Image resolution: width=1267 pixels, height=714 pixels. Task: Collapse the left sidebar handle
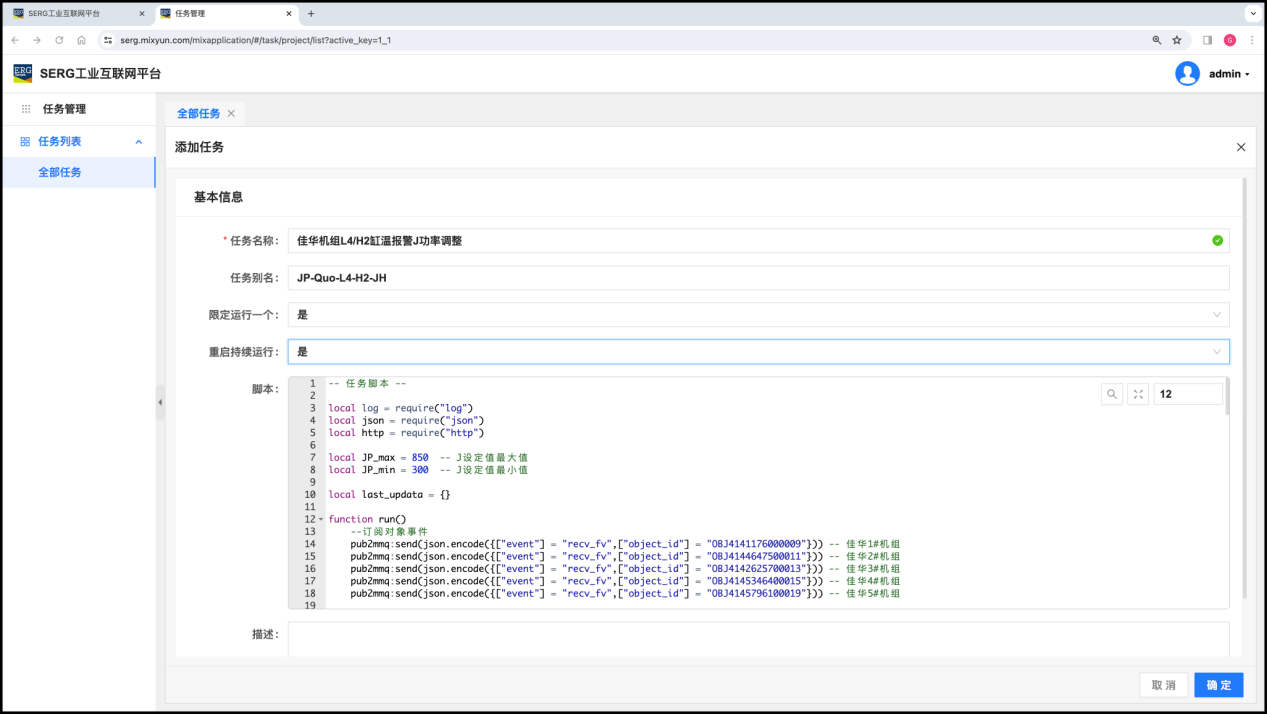tap(160, 402)
